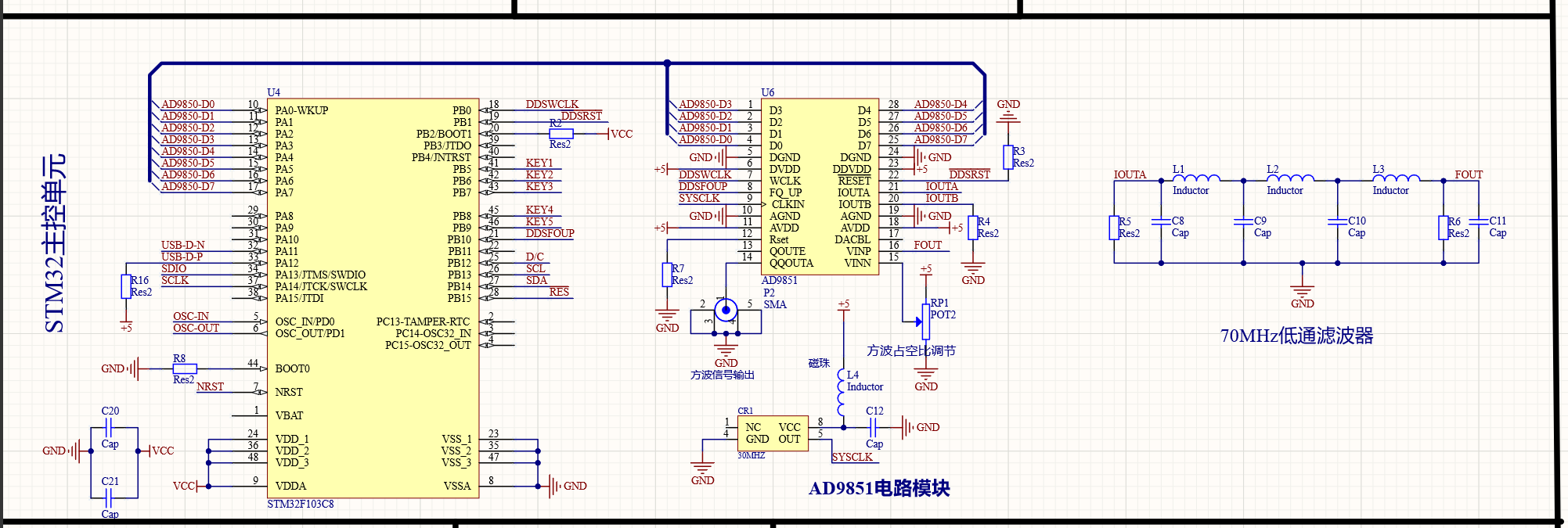Click resistor R16 pull-up symbol

pos(125,286)
